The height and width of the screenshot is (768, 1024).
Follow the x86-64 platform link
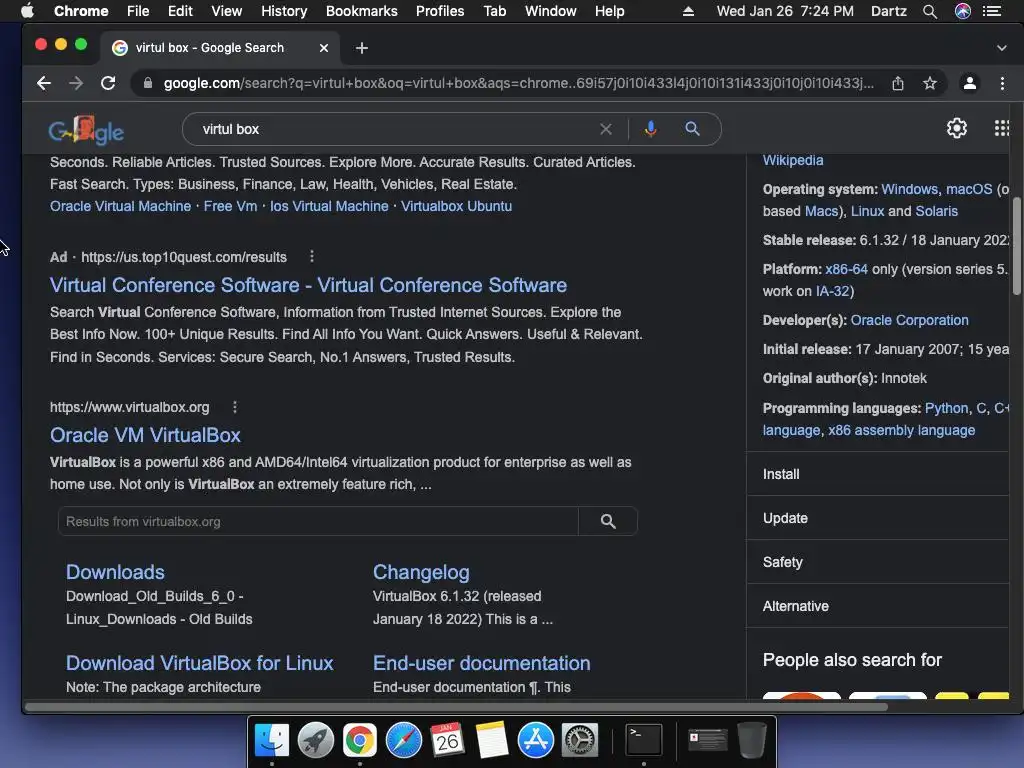846,269
